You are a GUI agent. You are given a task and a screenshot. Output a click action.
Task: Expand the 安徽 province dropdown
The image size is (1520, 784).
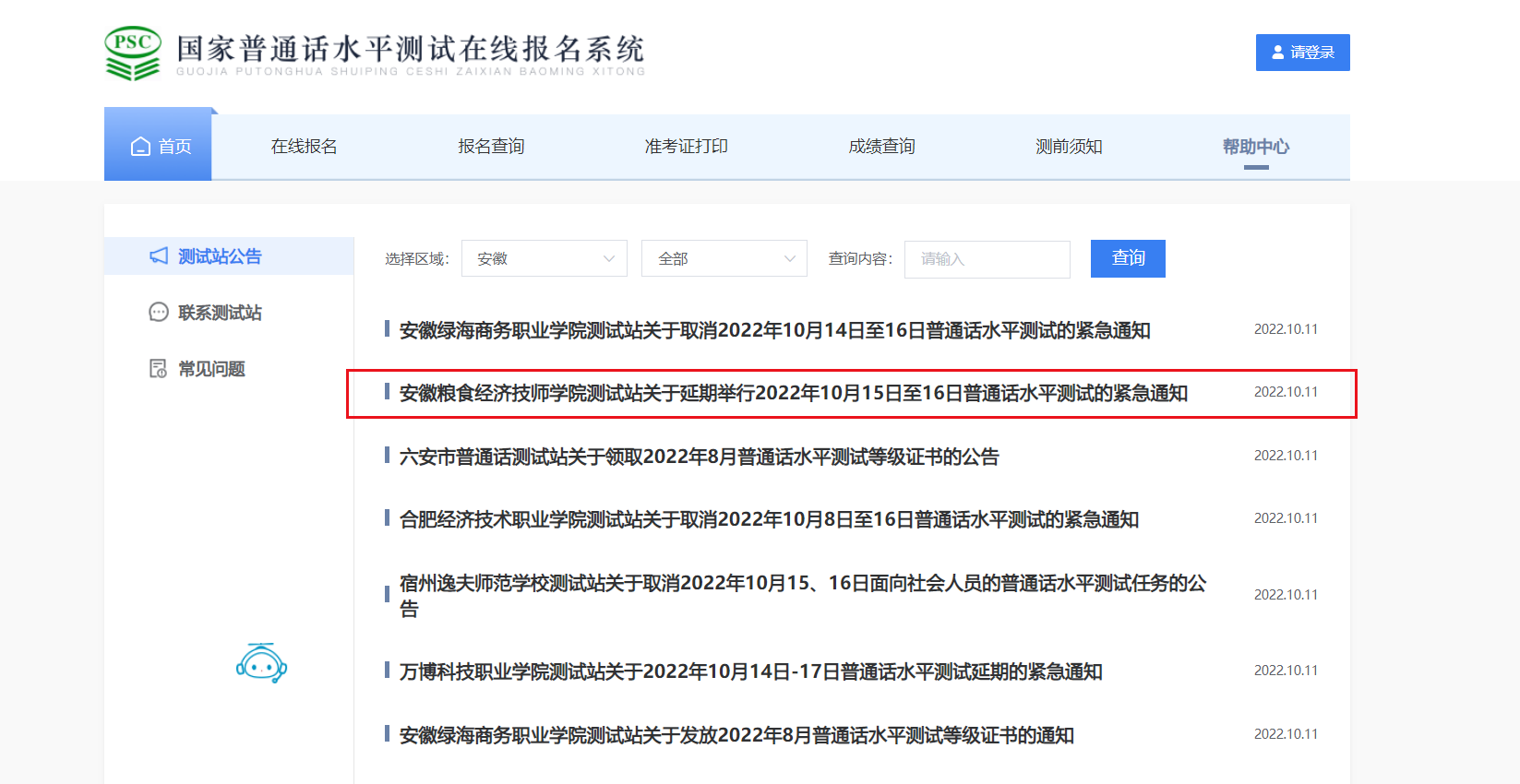544,259
